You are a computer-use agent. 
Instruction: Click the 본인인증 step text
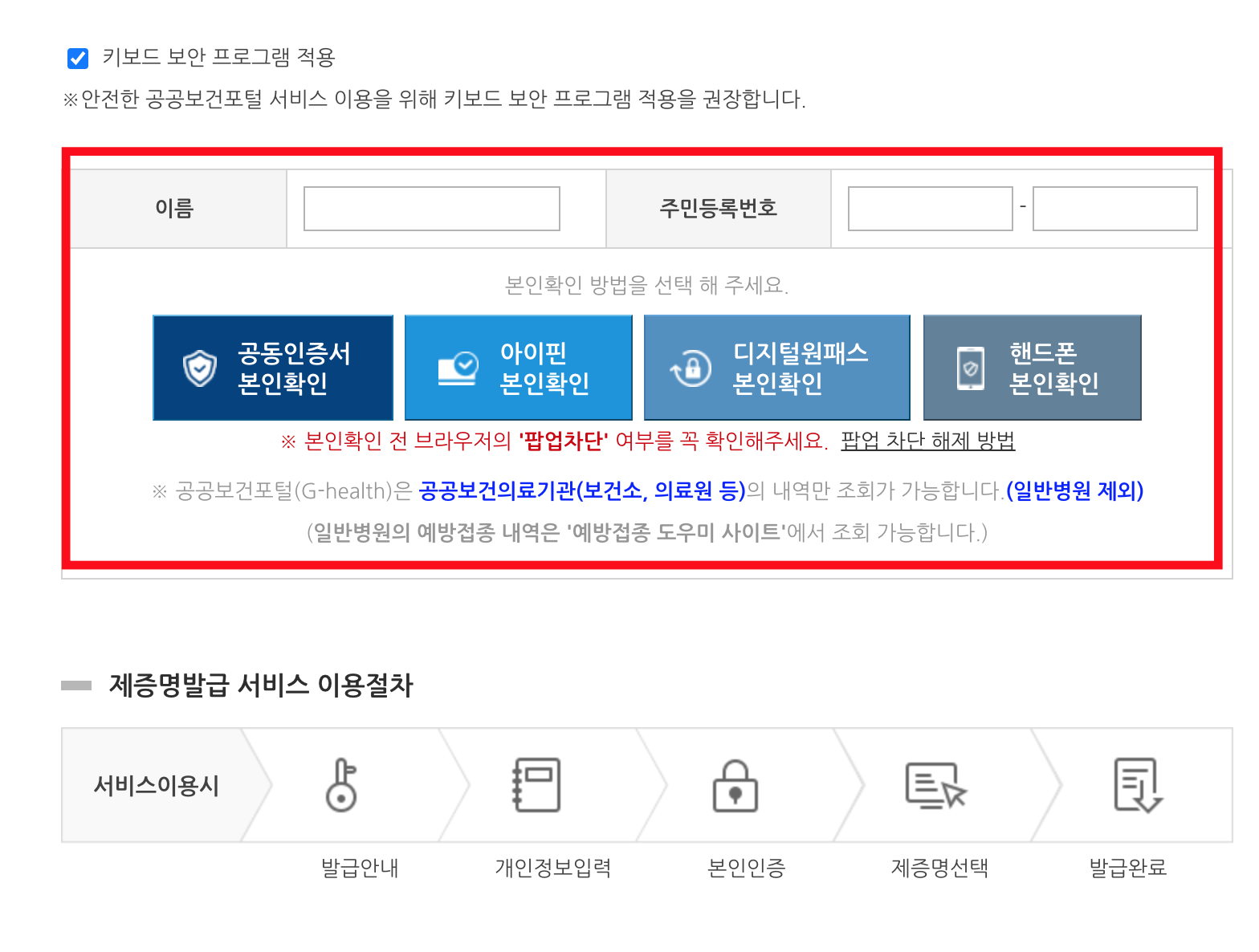(x=747, y=868)
